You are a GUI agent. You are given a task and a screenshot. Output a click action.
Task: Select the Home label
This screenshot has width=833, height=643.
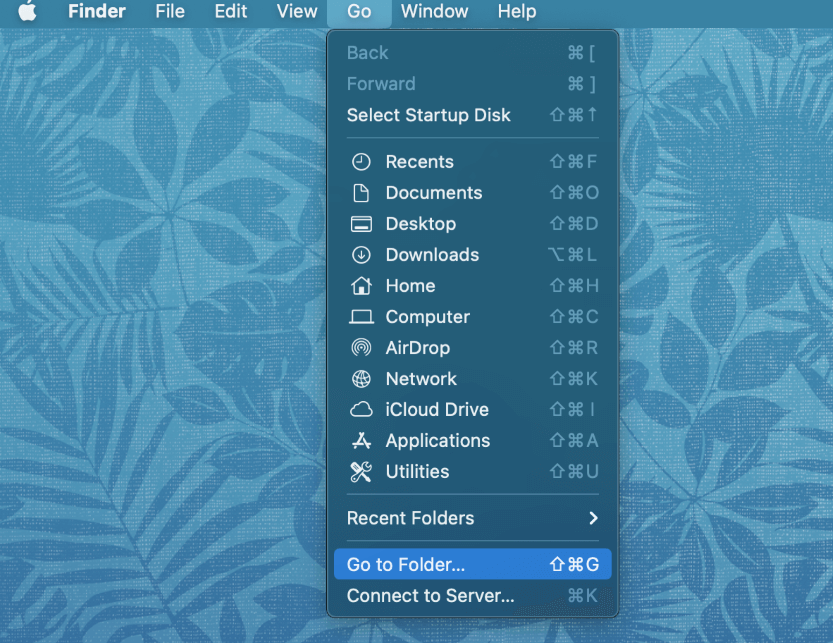coord(411,286)
